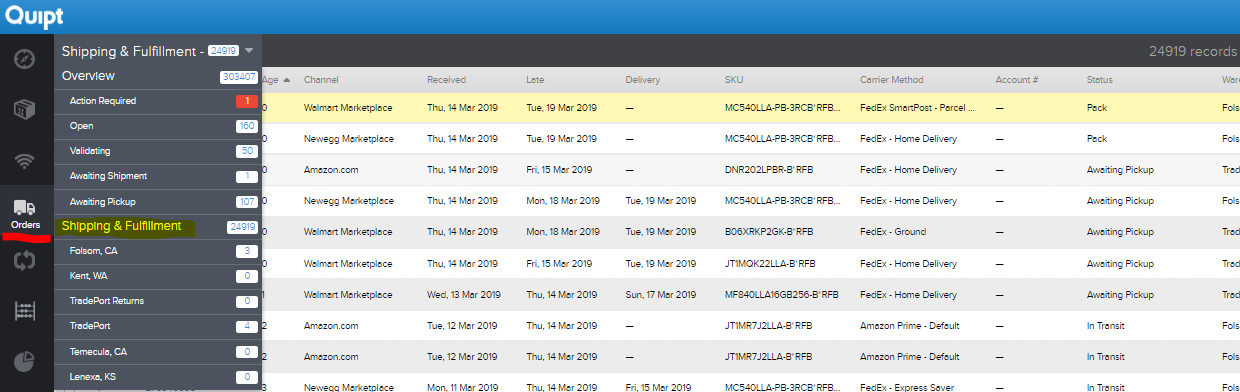Expand the Shipping & Fulfillment header dropdown arrow
1240x392 pixels.
tap(249, 50)
